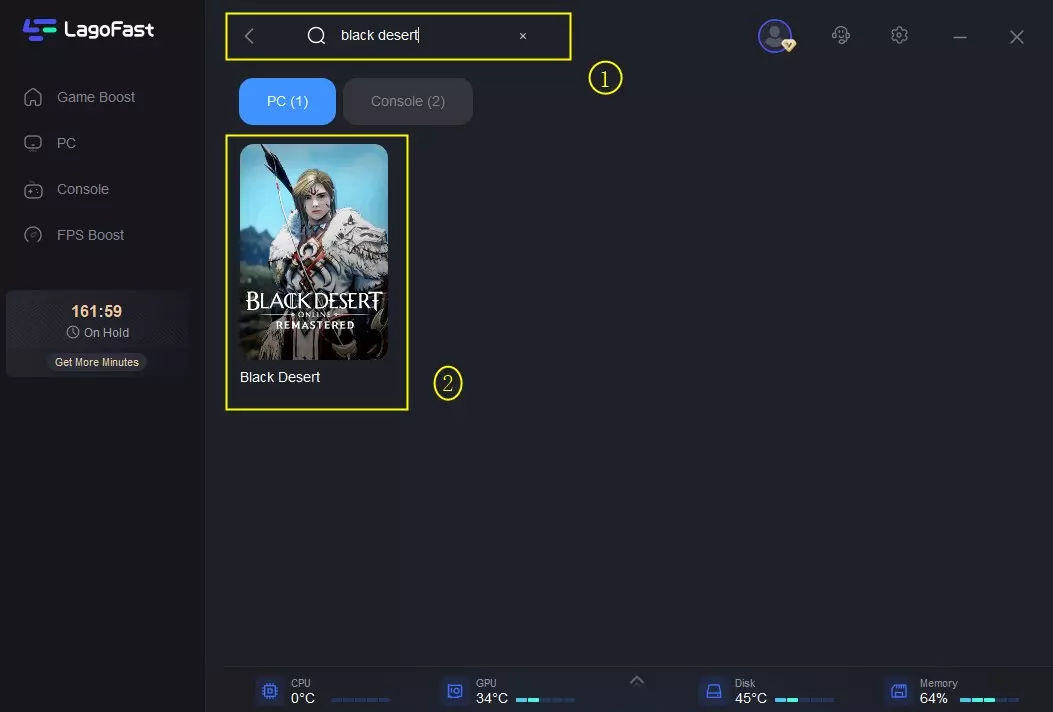Click the 161:59 remaining time
Image resolution: width=1053 pixels, height=712 pixels.
[97, 312]
